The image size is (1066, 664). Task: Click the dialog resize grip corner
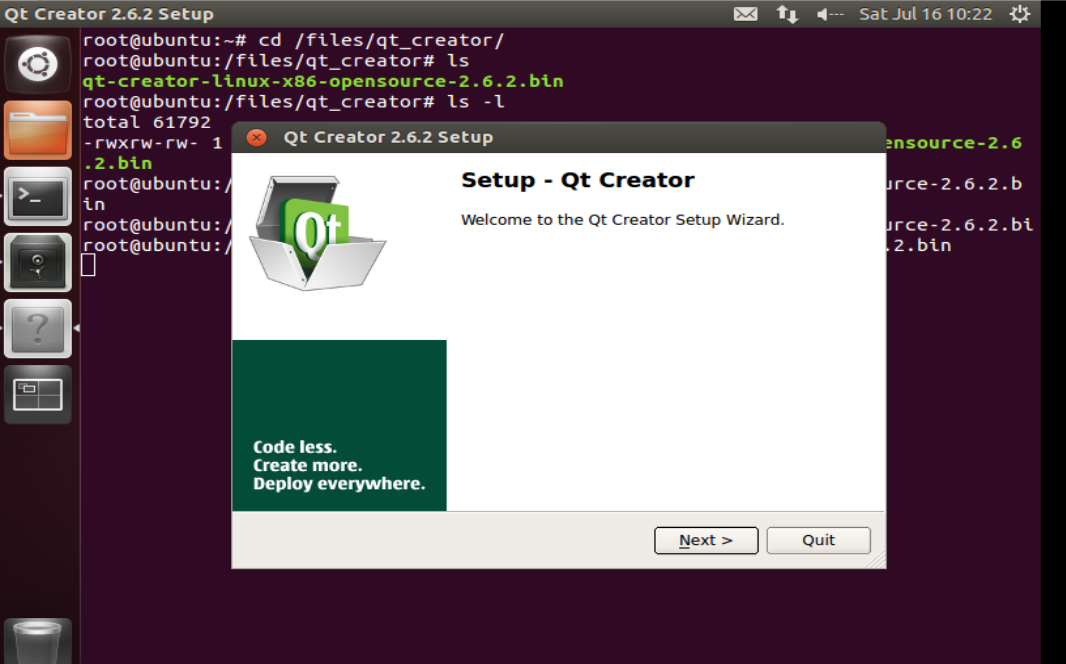[x=878, y=560]
